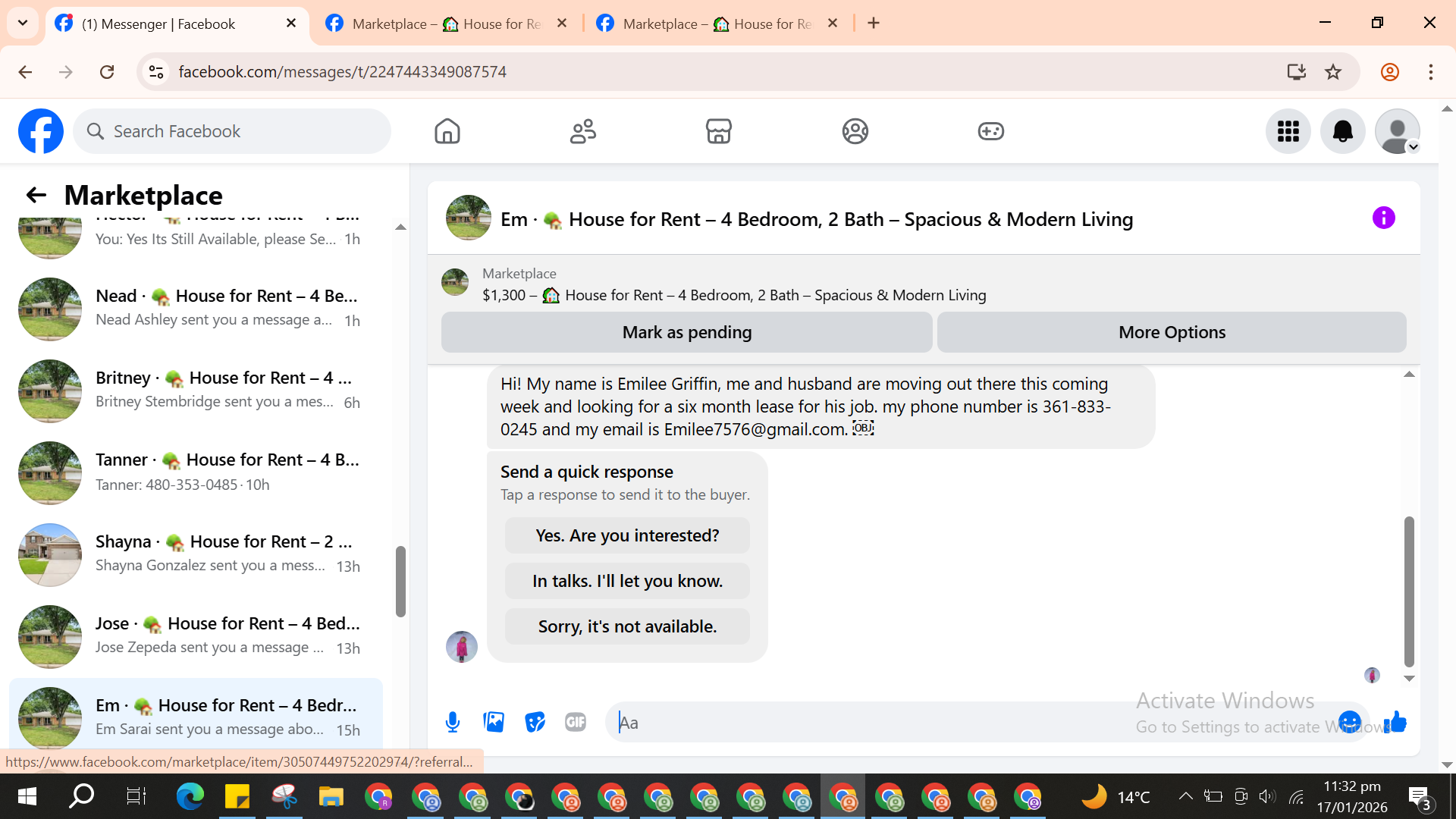The height and width of the screenshot is (819, 1456).
Task: Send a thumbs-up like
Action: pyautogui.click(x=1395, y=722)
